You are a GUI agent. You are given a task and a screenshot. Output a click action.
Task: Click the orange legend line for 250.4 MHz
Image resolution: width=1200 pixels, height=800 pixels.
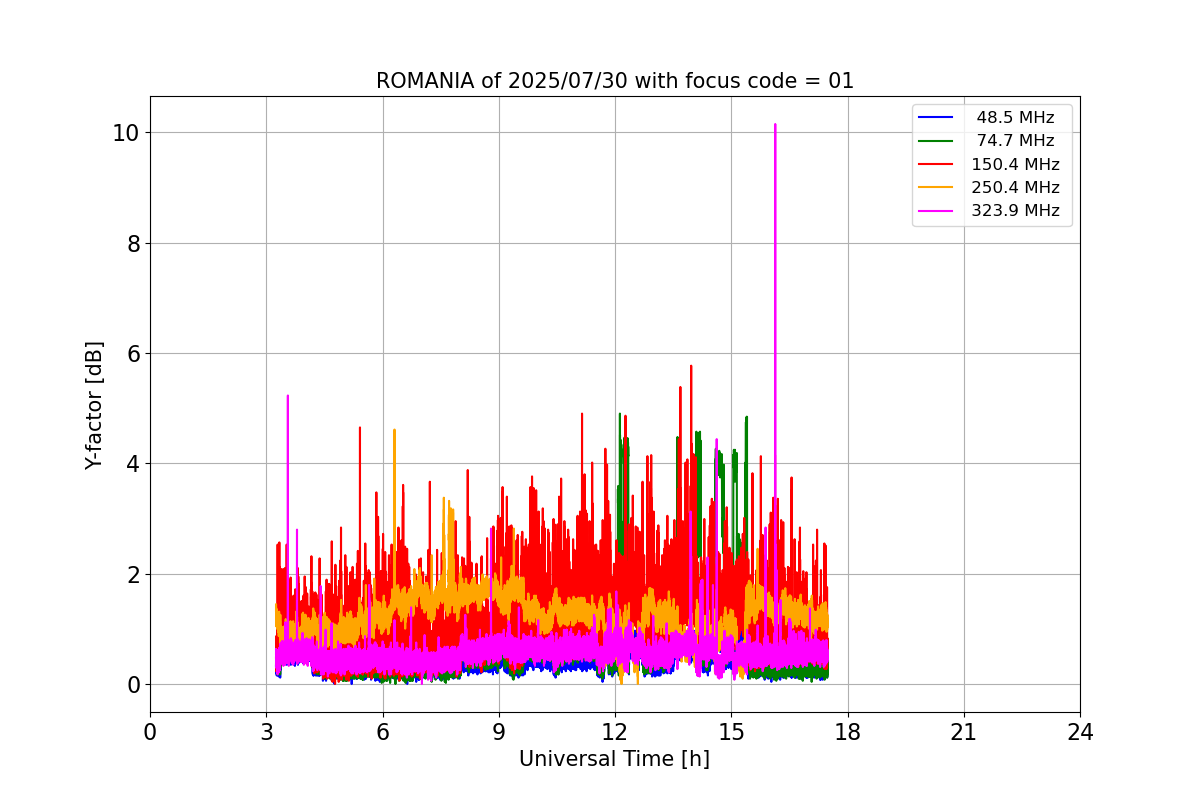936,188
